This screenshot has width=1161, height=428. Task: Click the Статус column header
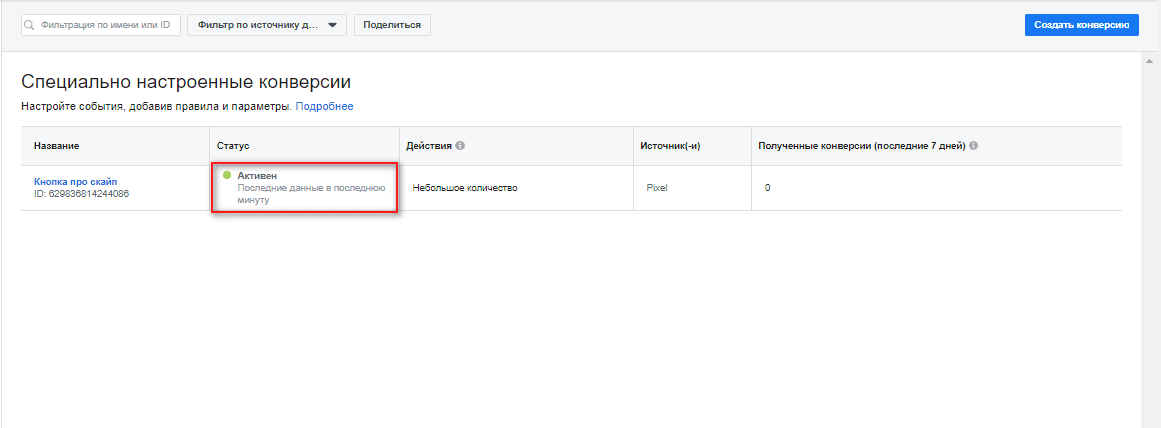[233, 146]
